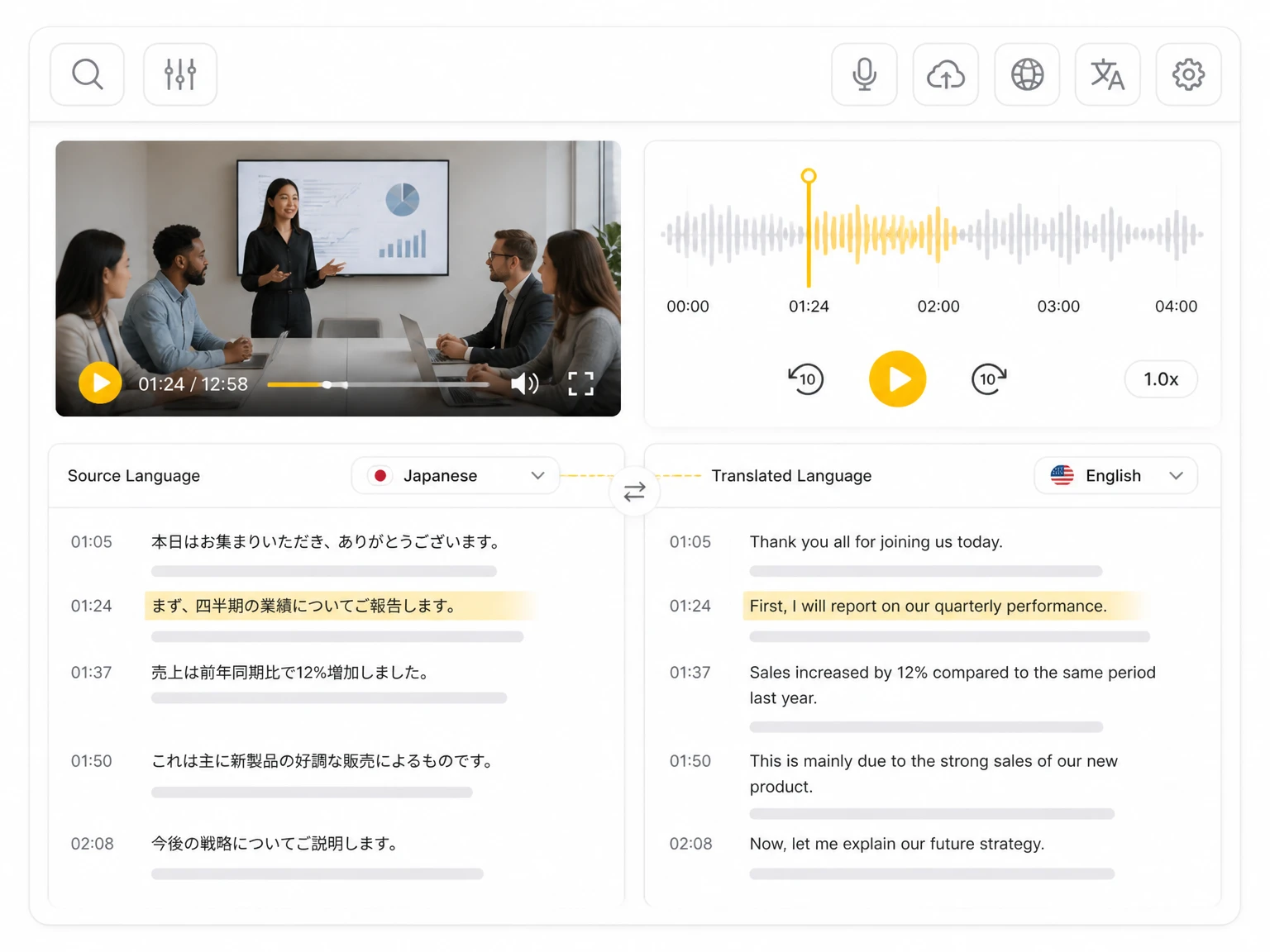Mute the video volume speaker icon
Image resolution: width=1270 pixels, height=952 pixels.
(x=524, y=383)
